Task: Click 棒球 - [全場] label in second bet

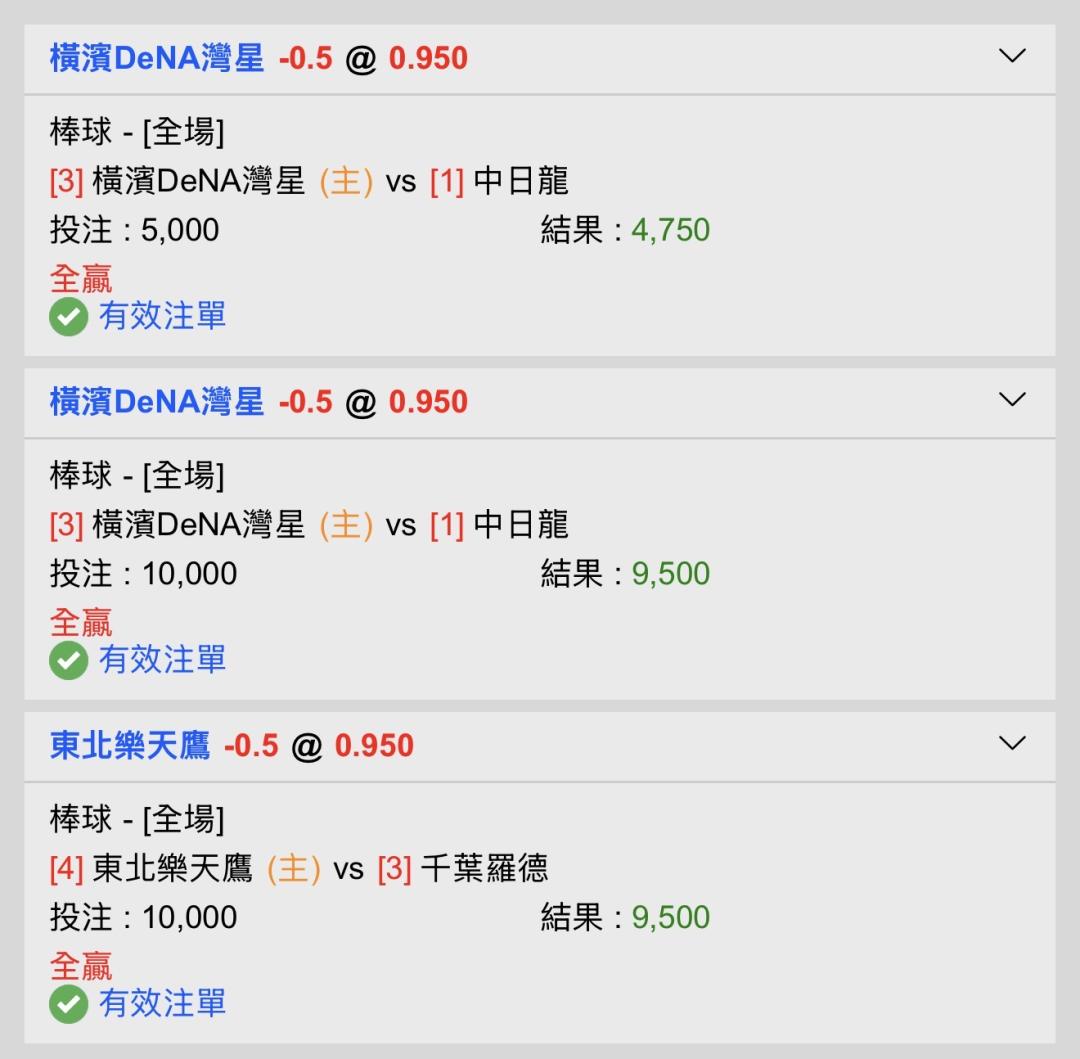Action: (x=137, y=475)
